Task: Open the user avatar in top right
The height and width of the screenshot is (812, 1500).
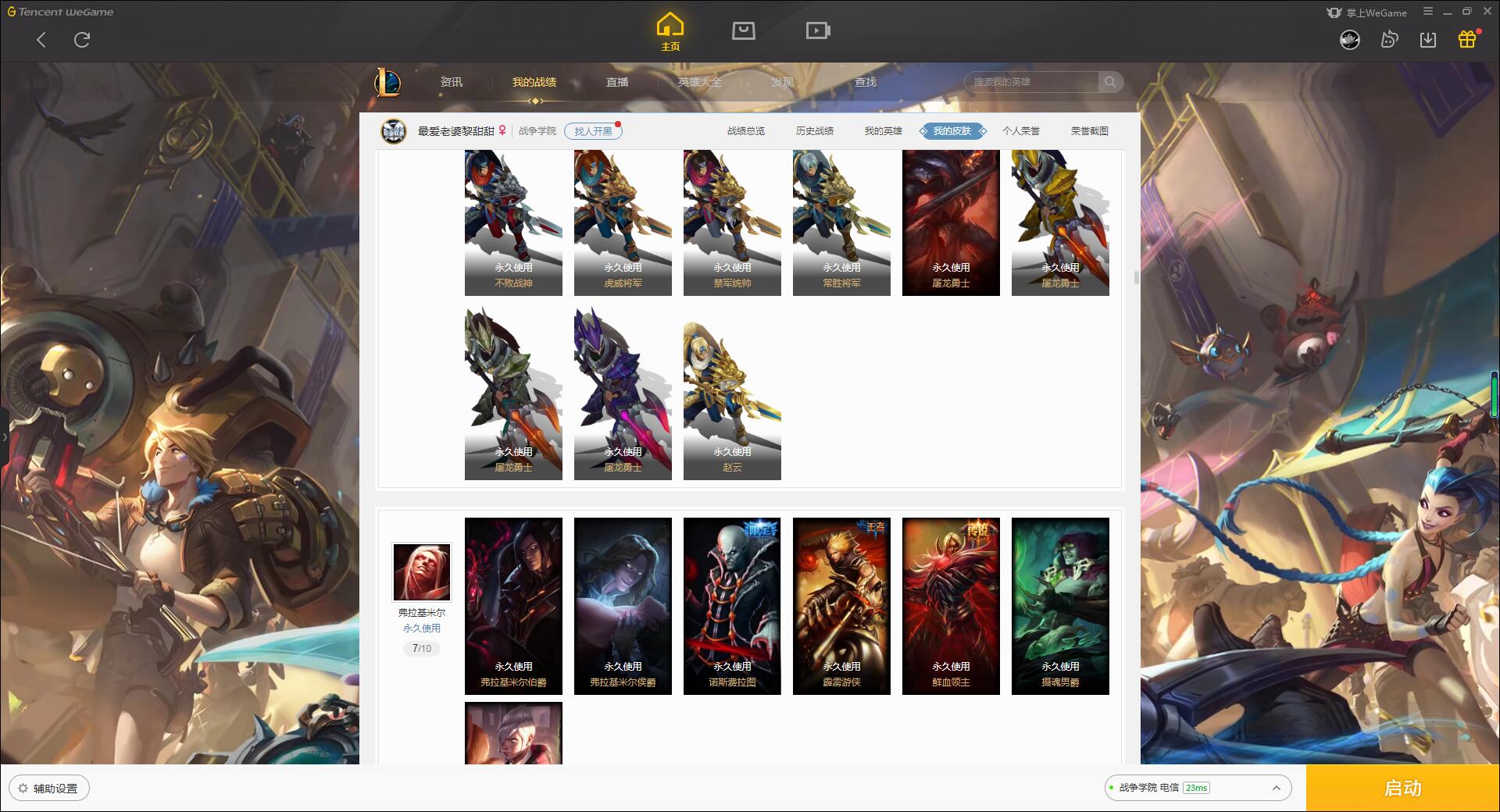Action: [1350, 40]
